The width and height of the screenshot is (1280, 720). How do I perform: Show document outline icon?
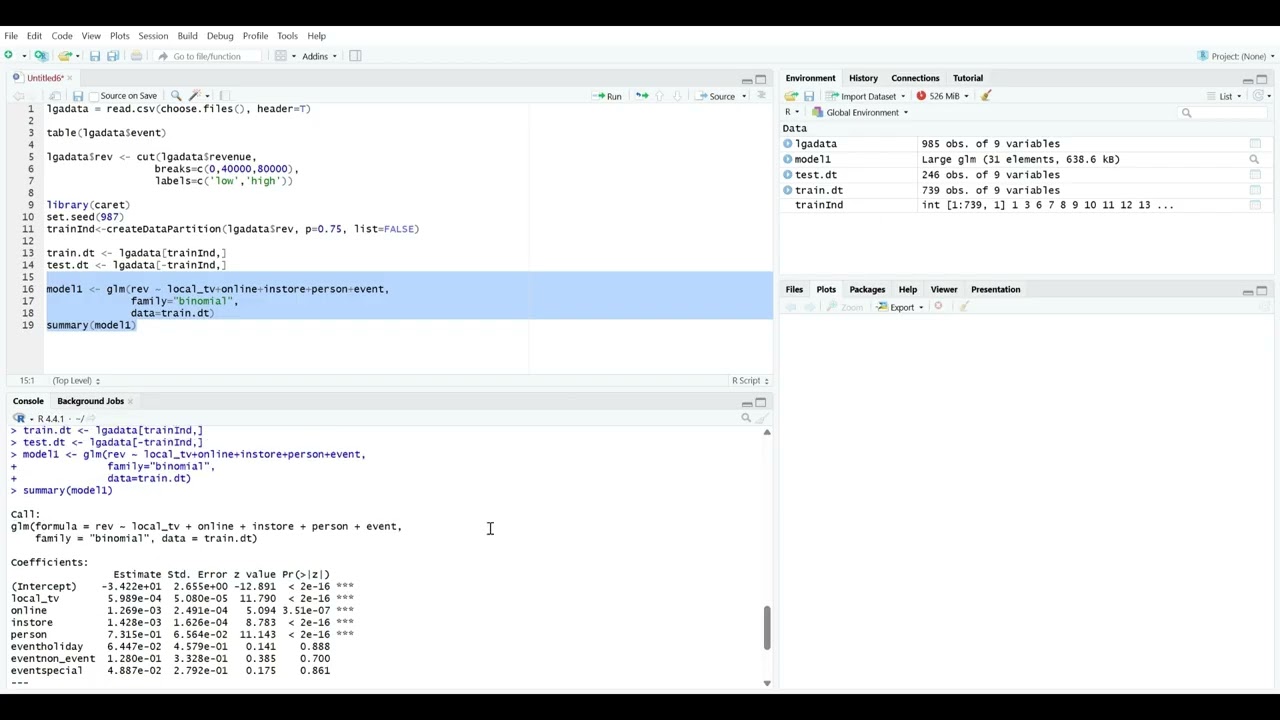[761, 96]
